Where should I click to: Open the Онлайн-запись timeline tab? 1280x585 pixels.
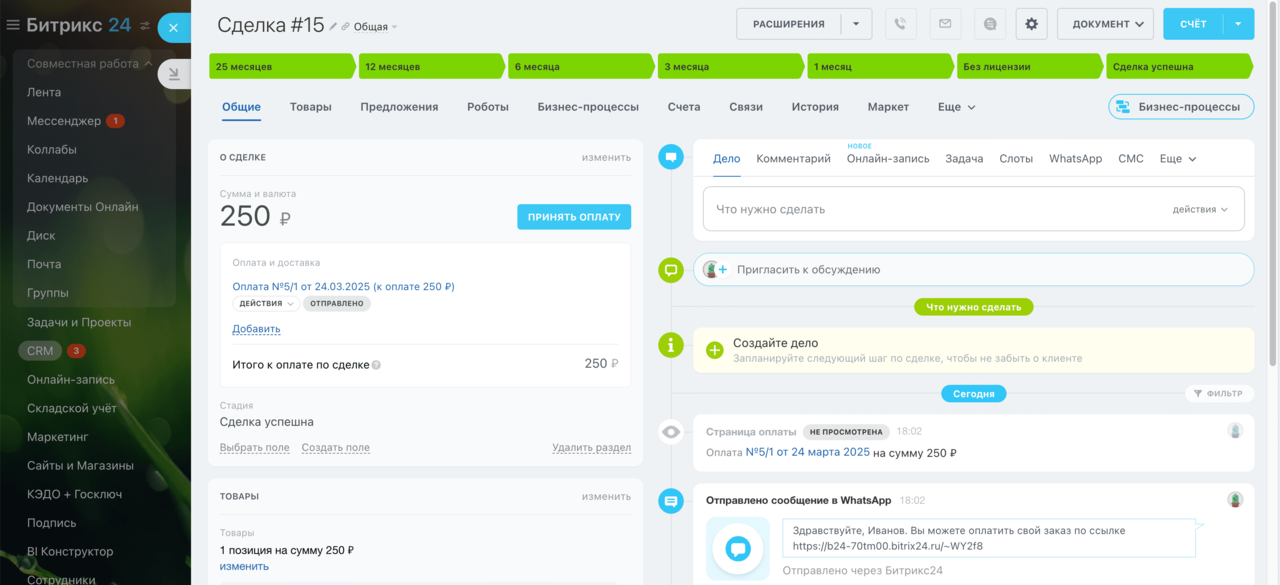coord(888,159)
